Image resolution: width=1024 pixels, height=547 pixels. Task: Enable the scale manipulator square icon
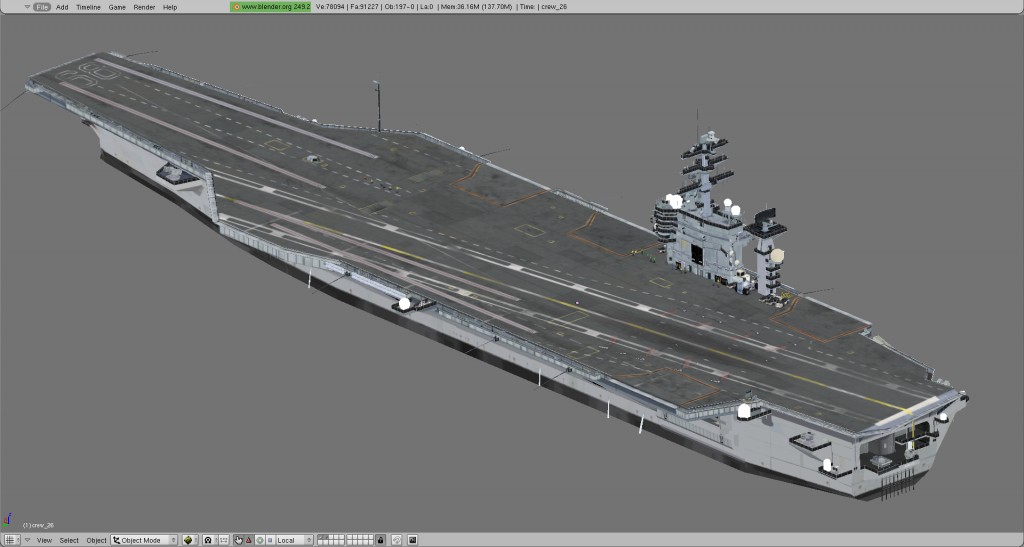pyautogui.click(x=270, y=540)
